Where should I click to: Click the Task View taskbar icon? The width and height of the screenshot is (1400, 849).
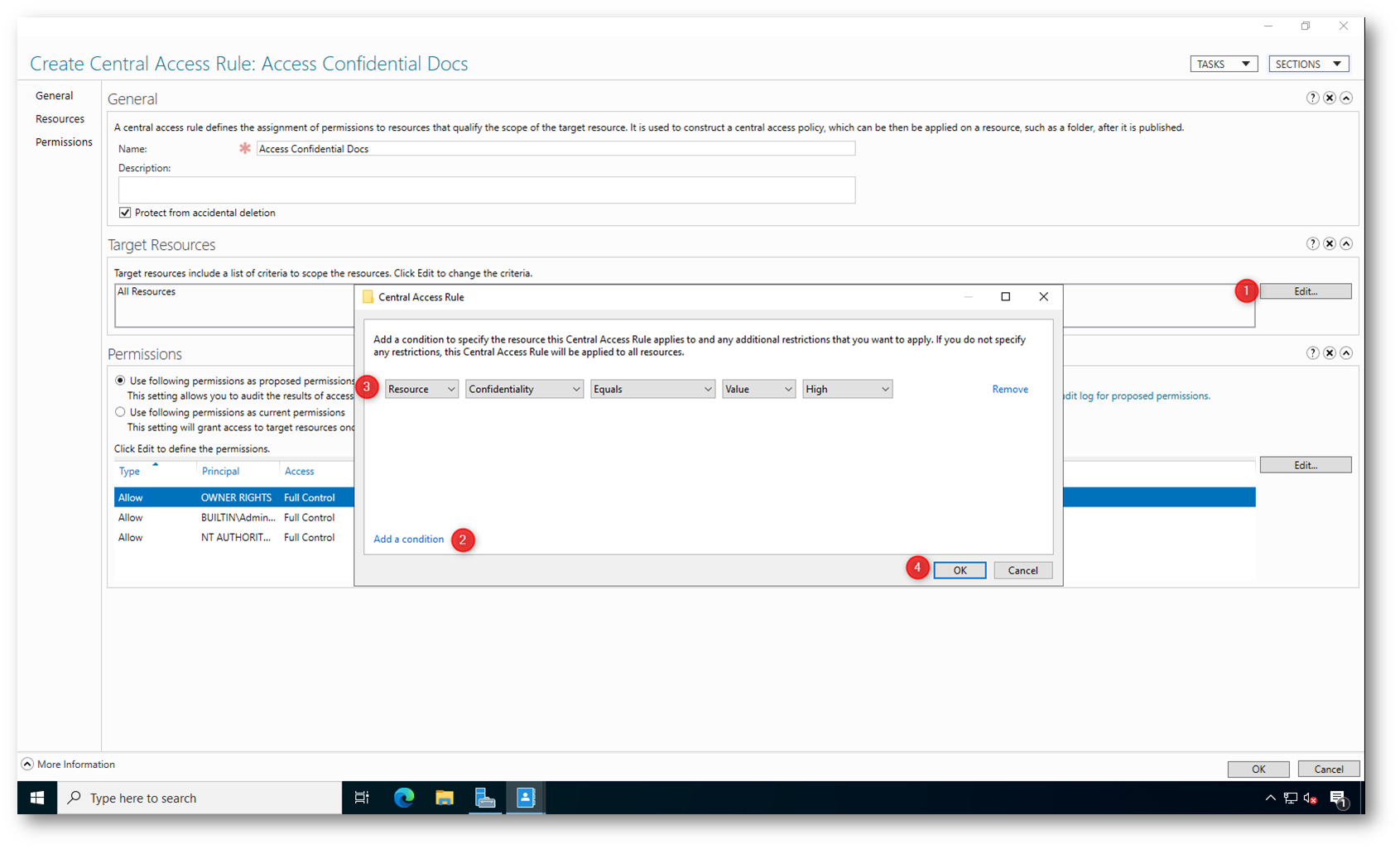pyautogui.click(x=362, y=798)
